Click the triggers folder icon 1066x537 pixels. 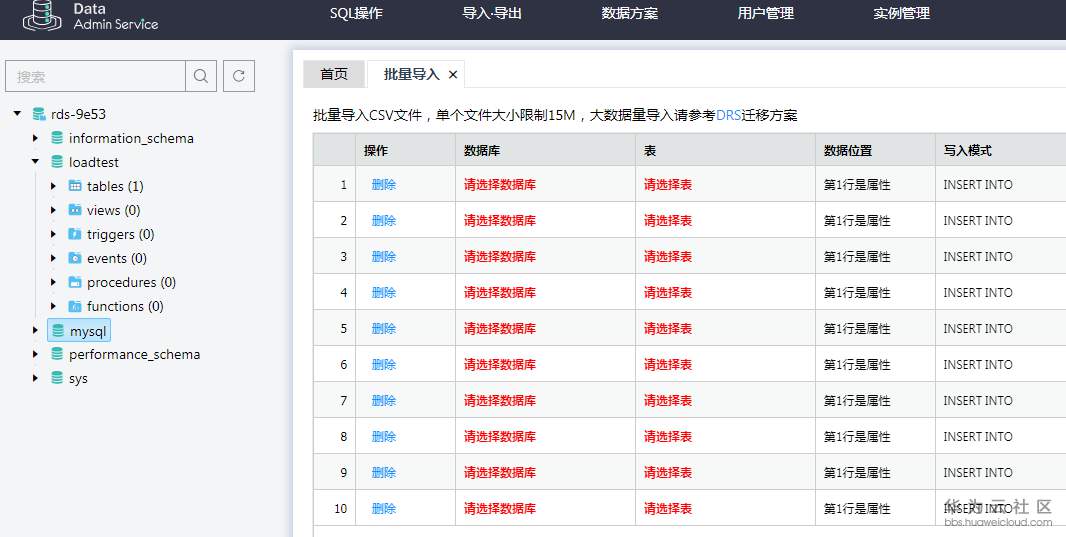point(75,234)
